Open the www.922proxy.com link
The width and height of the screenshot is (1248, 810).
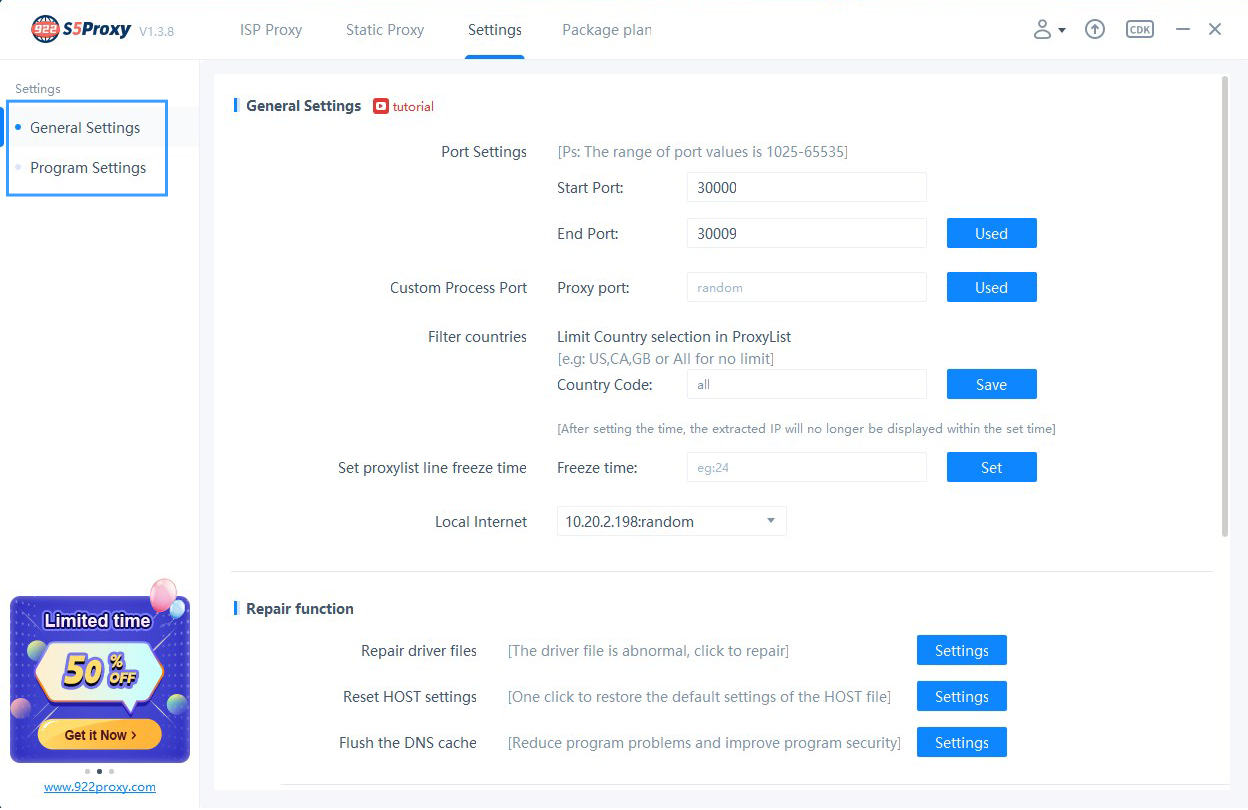tap(100, 787)
